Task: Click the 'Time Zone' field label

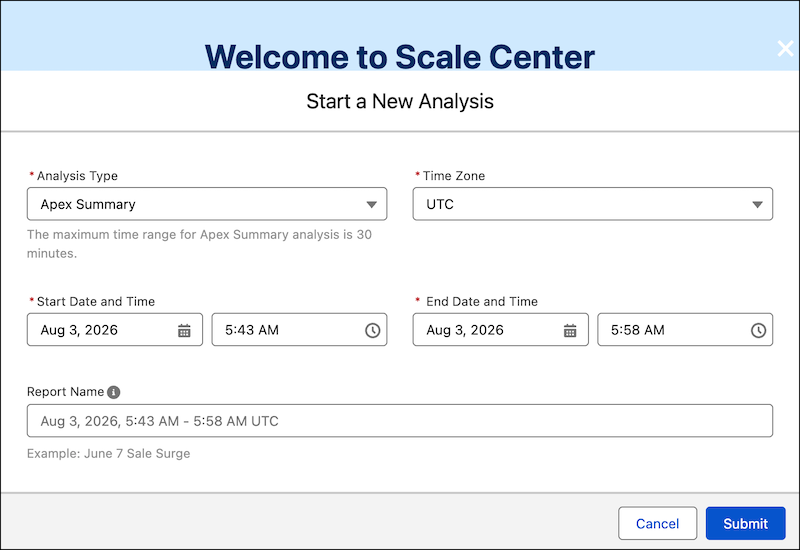Action: click(x=454, y=176)
